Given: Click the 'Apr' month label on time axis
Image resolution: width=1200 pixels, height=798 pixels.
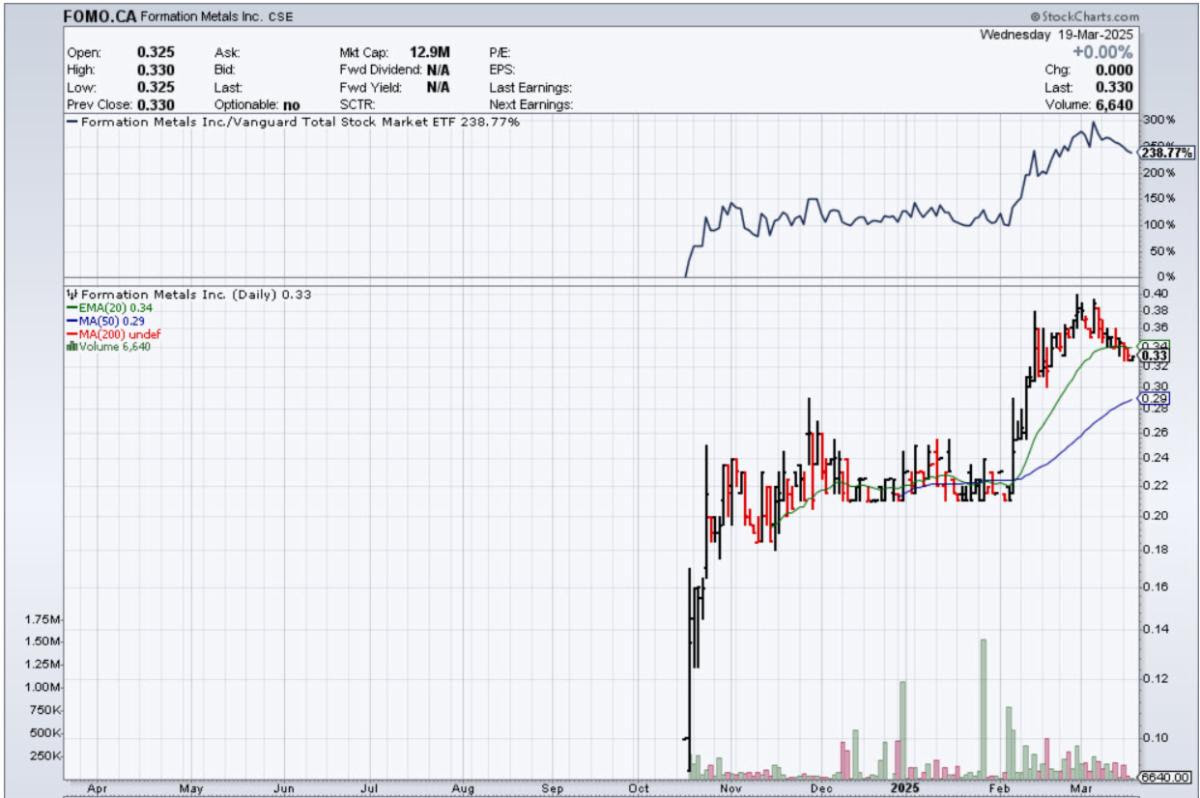Looking at the screenshot, I should 98,788.
